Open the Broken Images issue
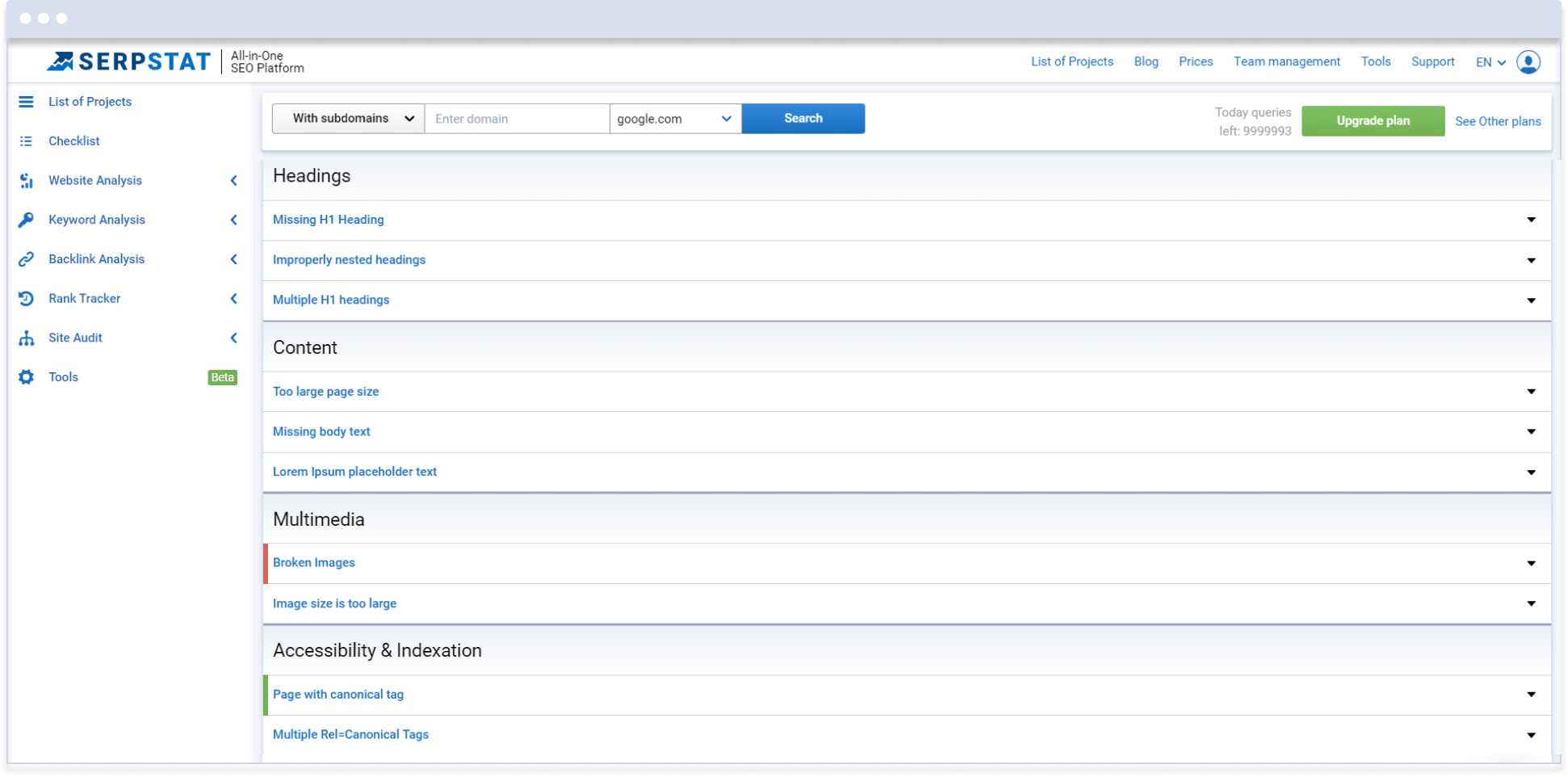The image size is (1568, 777). [313, 564]
